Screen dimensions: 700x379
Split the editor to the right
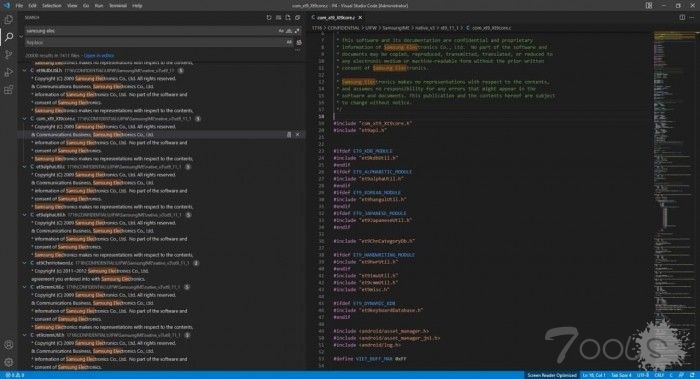pyautogui.click(x=682, y=17)
